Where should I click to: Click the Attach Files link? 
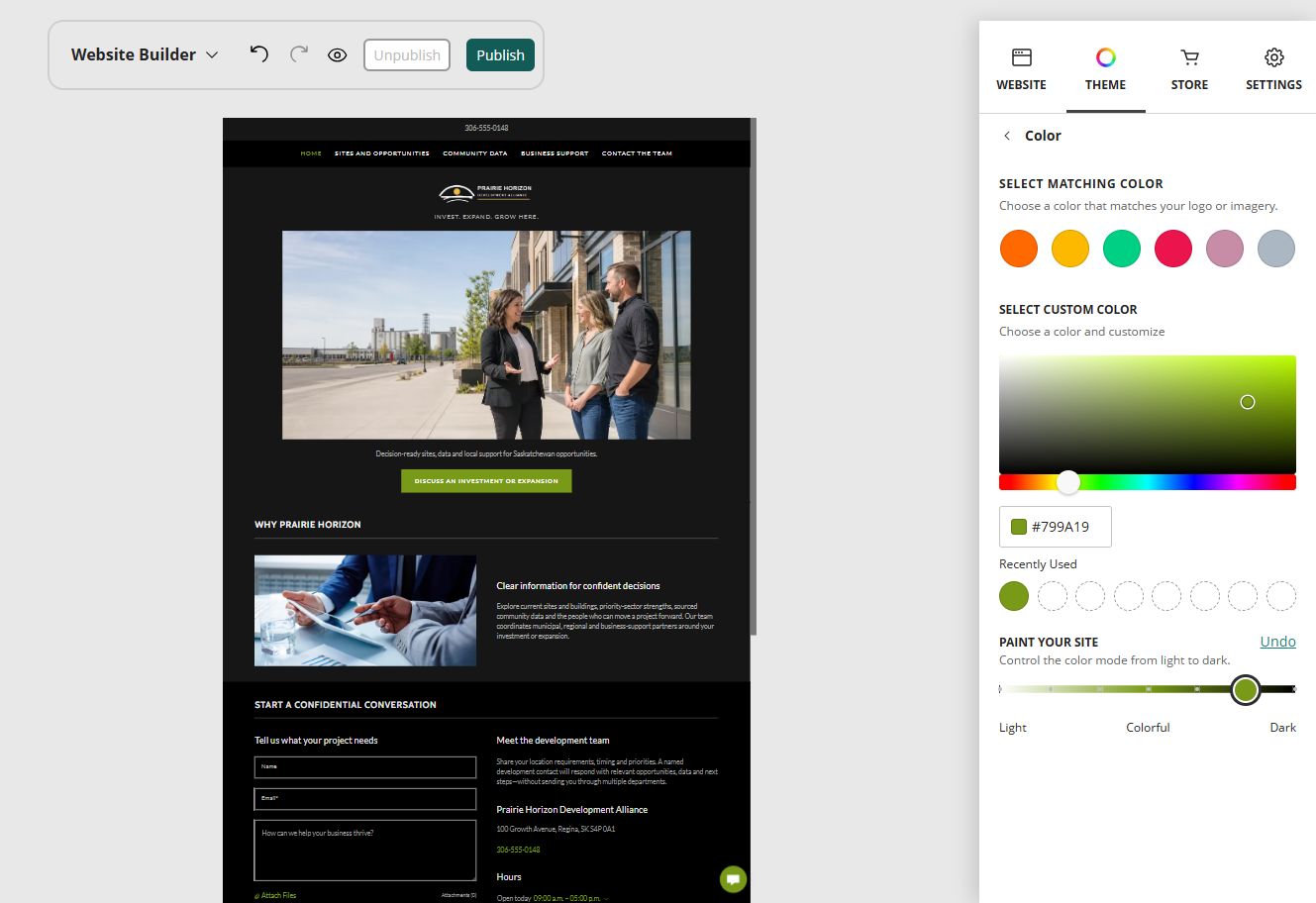(x=275, y=895)
